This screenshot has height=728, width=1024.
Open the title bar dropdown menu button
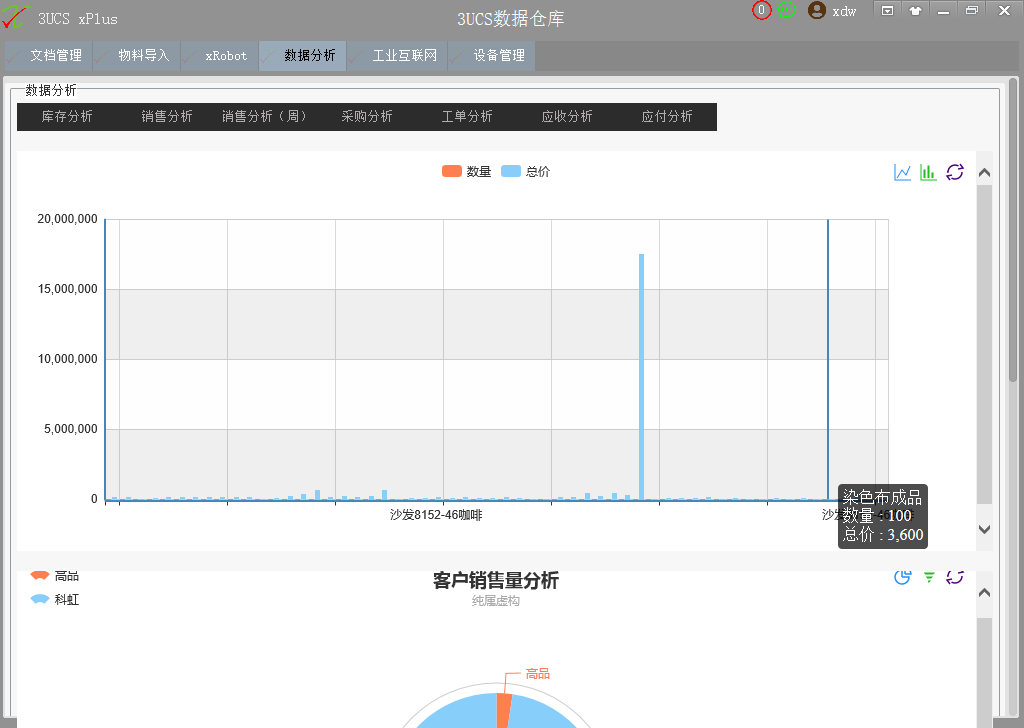(887, 10)
